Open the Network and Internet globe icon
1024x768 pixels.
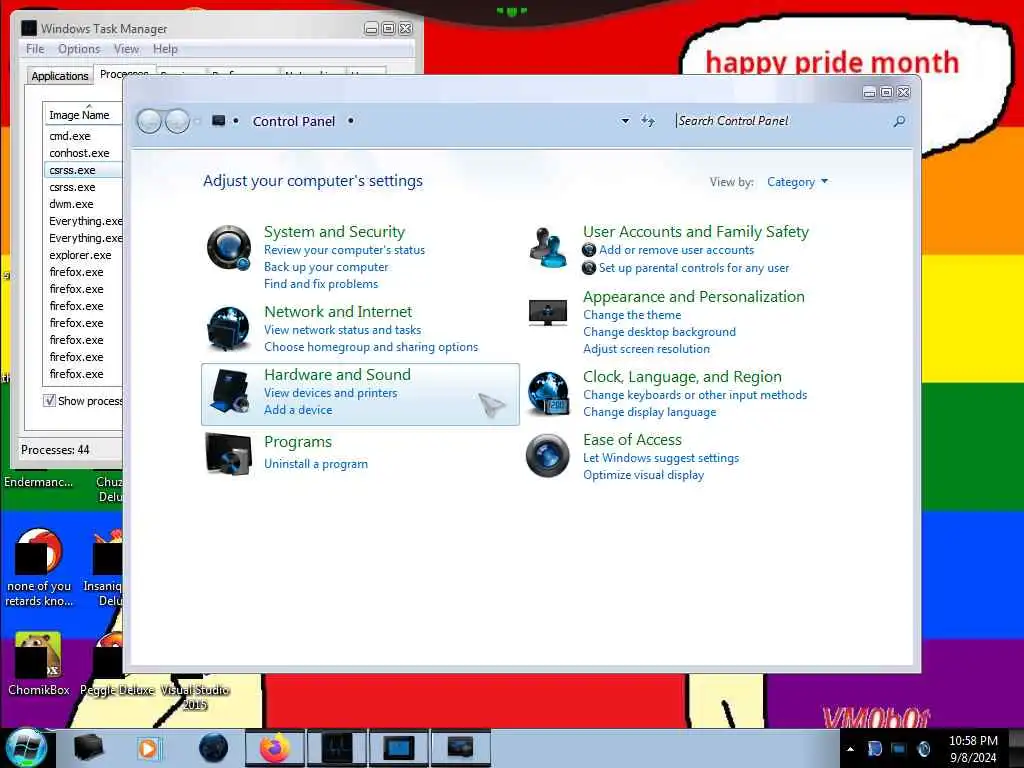(229, 328)
